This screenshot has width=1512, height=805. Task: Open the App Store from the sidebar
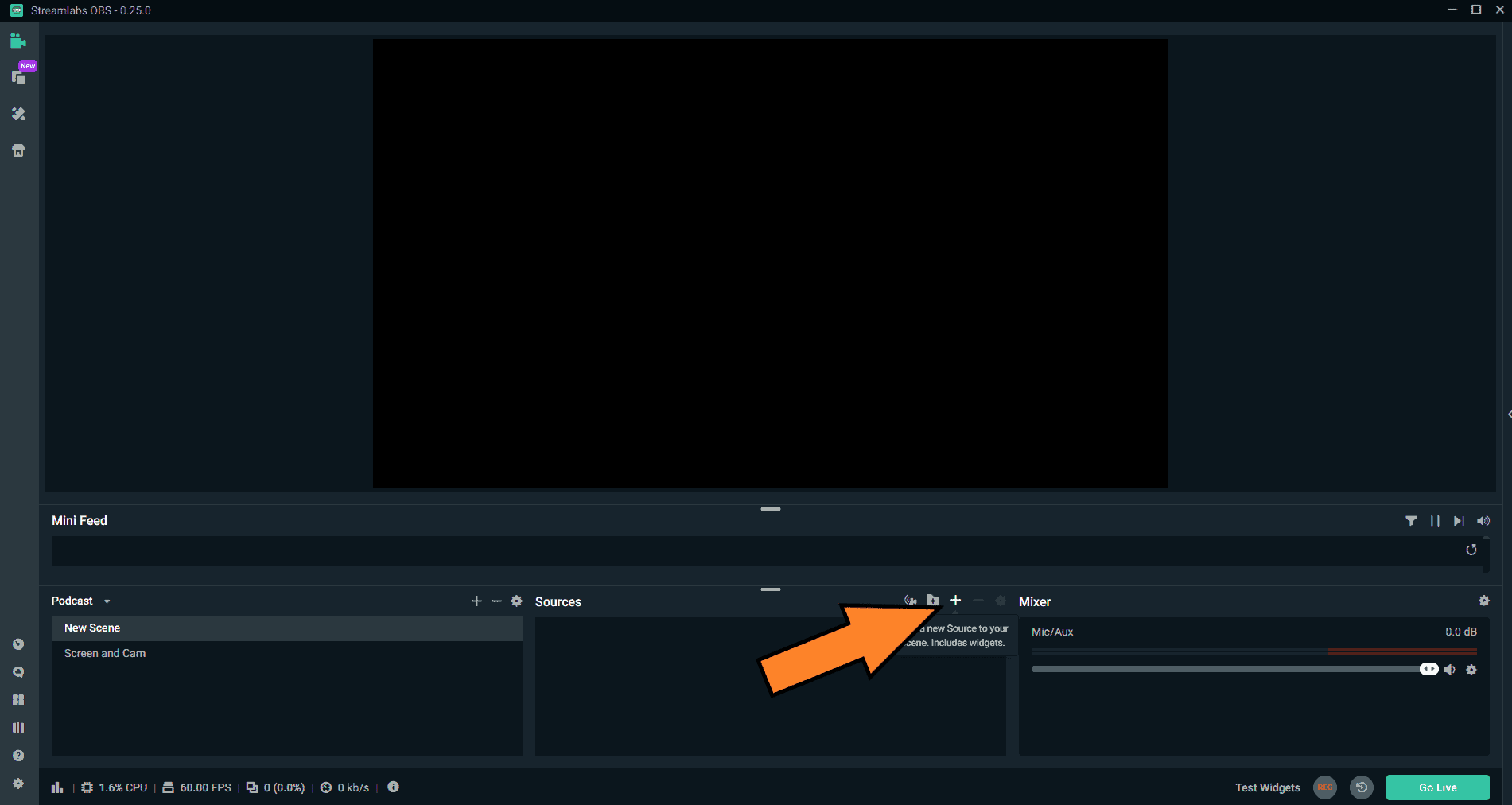tap(18, 150)
